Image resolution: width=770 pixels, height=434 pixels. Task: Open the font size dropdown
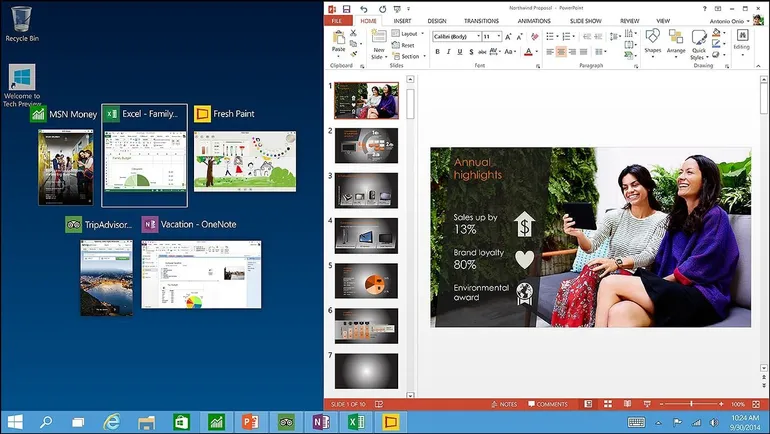coord(498,36)
